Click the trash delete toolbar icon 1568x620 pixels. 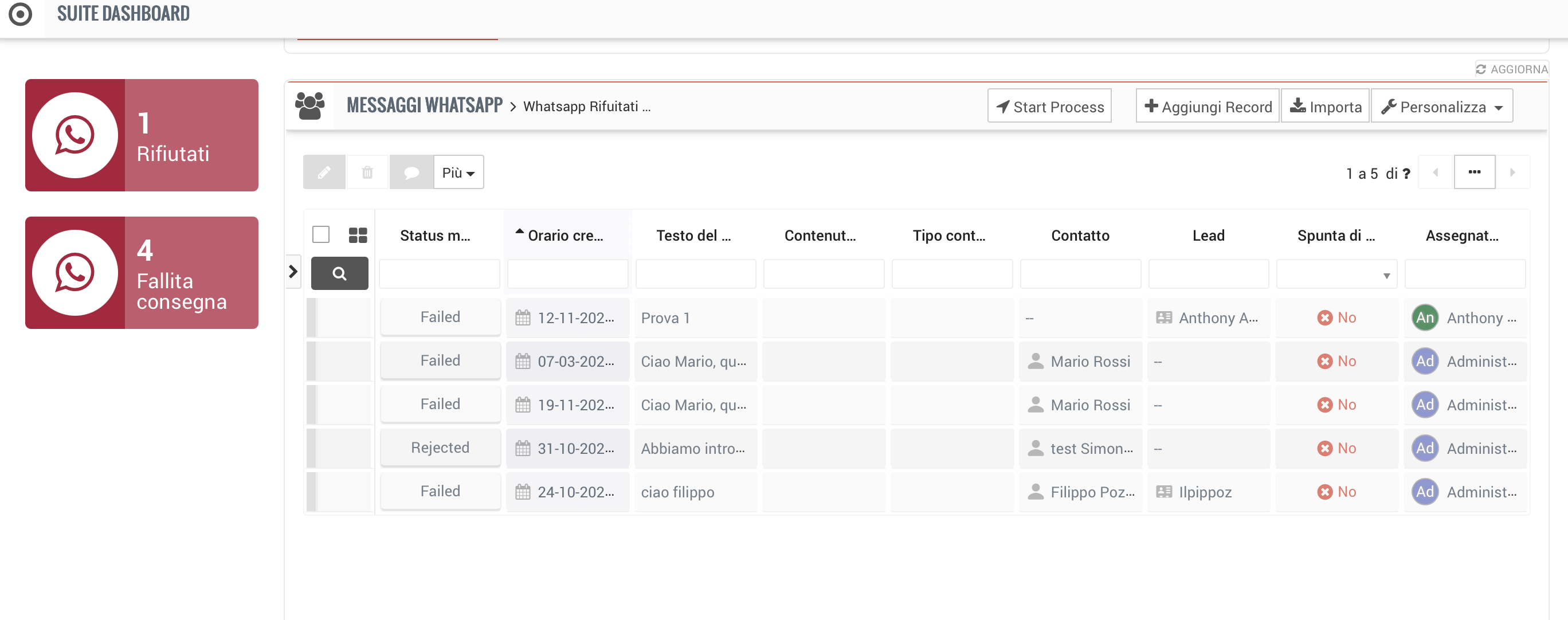(x=368, y=172)
